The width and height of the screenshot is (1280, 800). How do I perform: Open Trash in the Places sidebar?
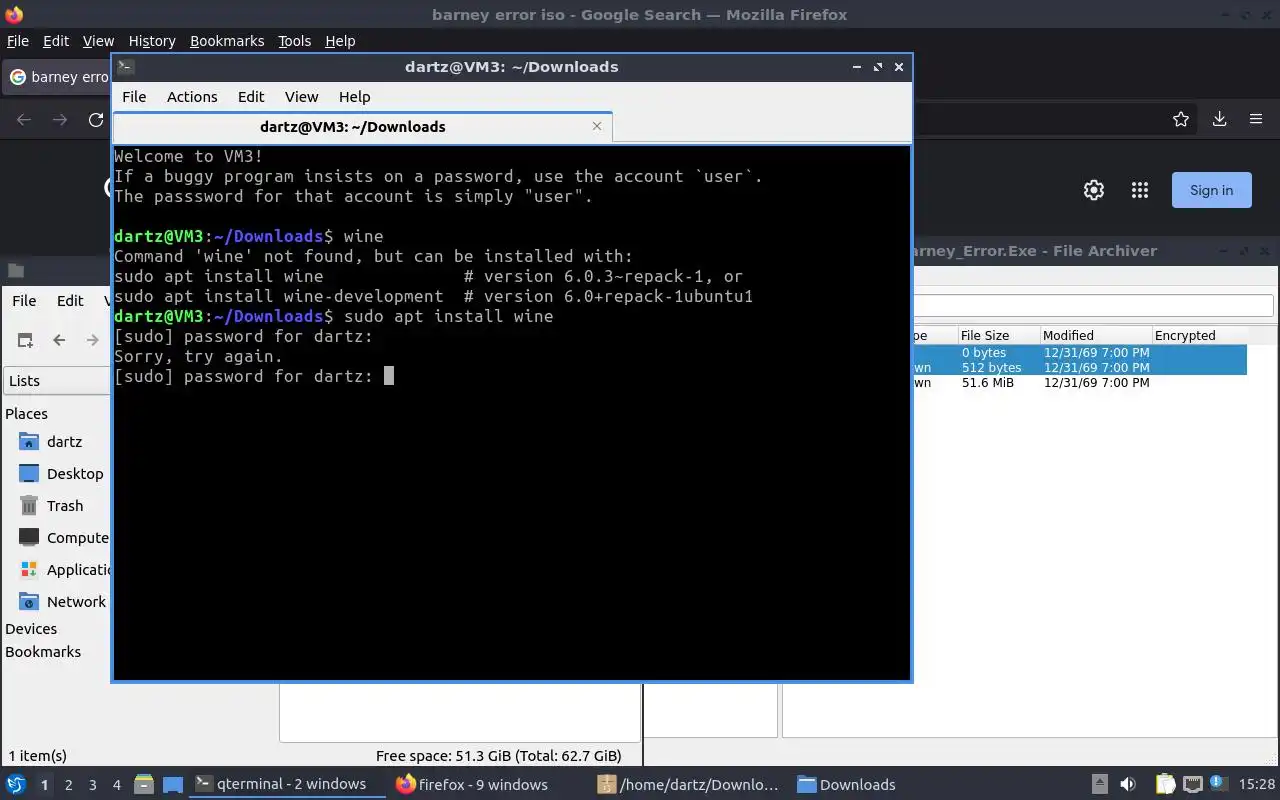point(65,505)
